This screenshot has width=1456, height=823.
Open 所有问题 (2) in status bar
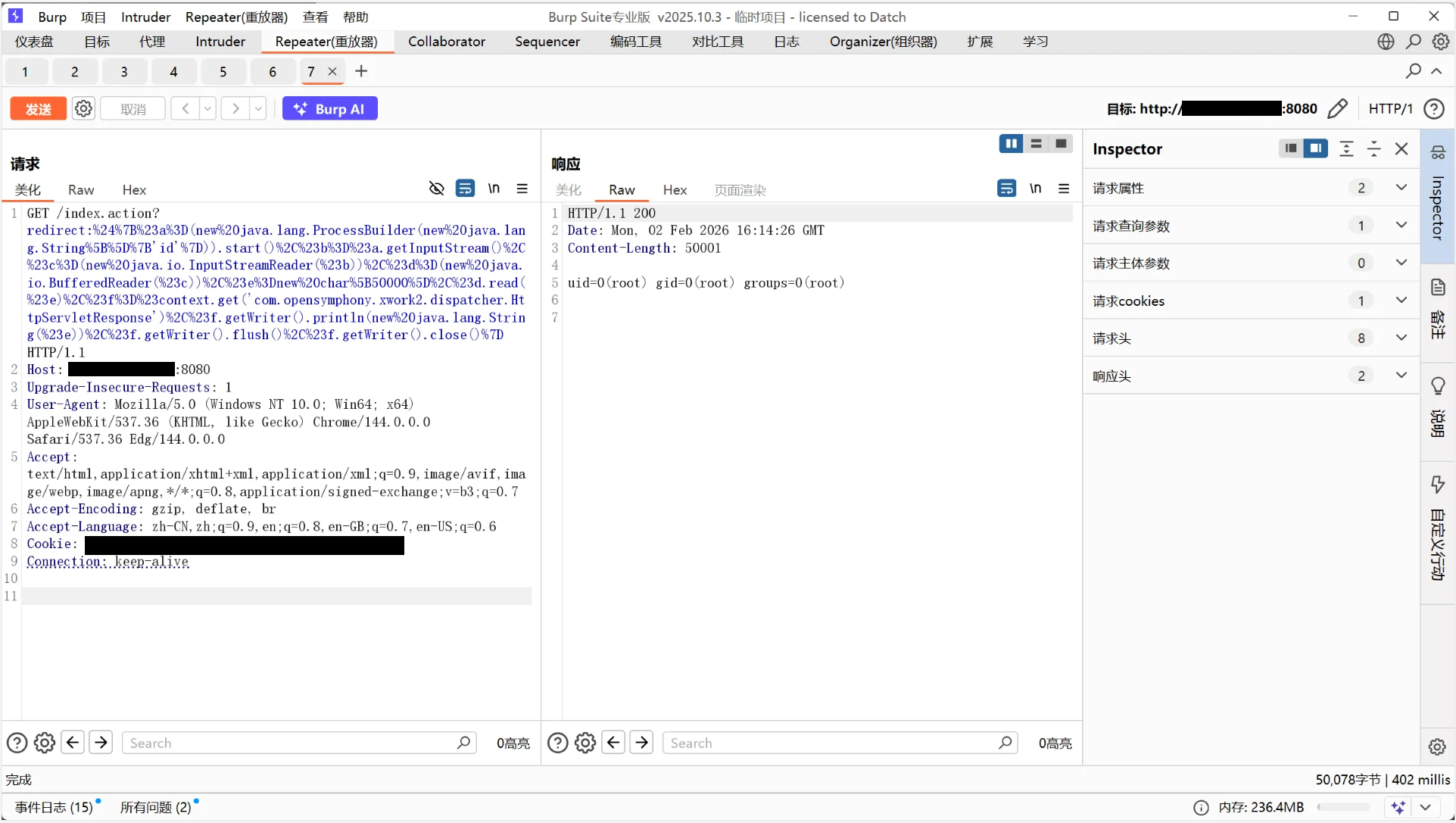[155, 807]
